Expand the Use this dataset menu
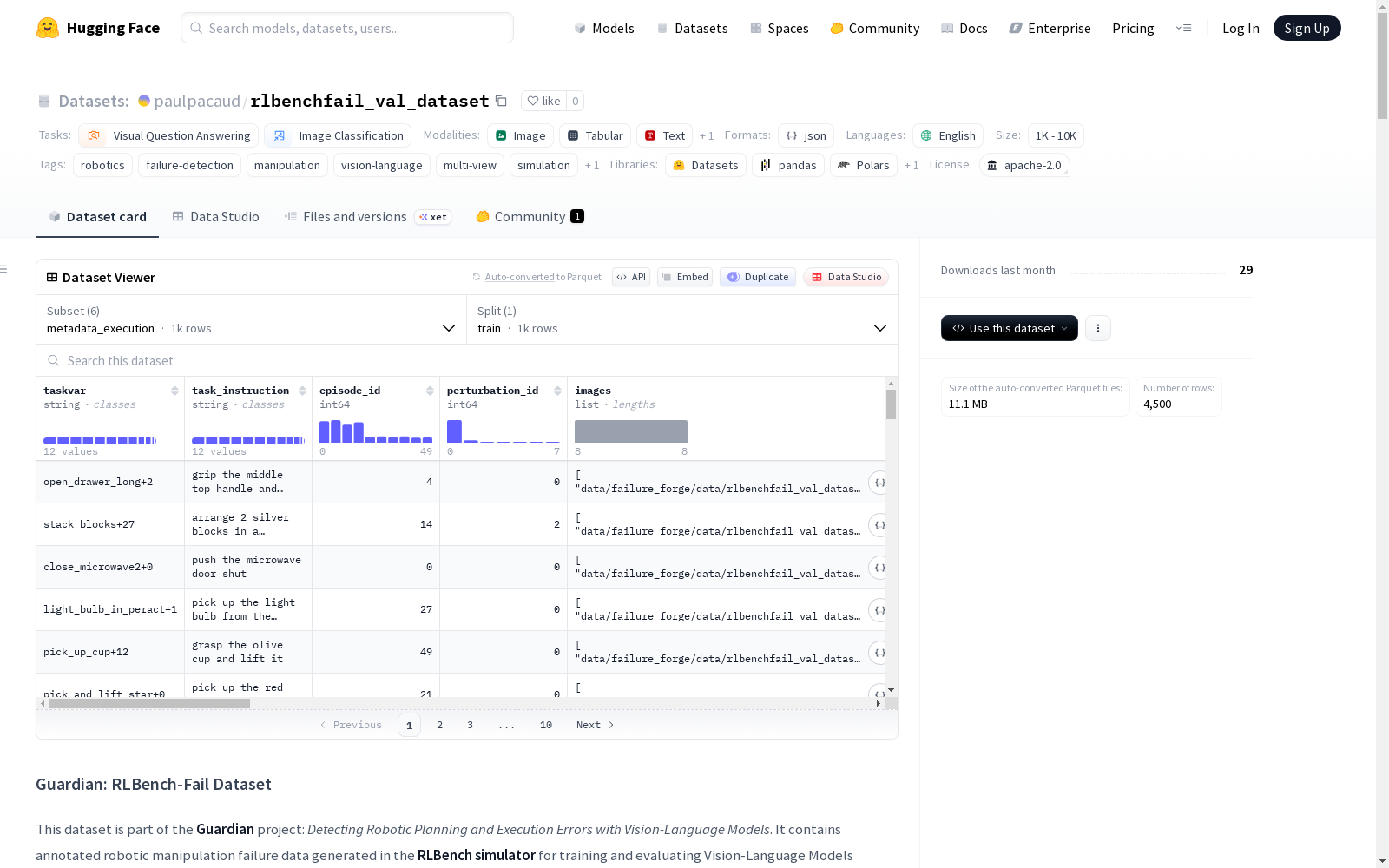 tap(1010, 328)
